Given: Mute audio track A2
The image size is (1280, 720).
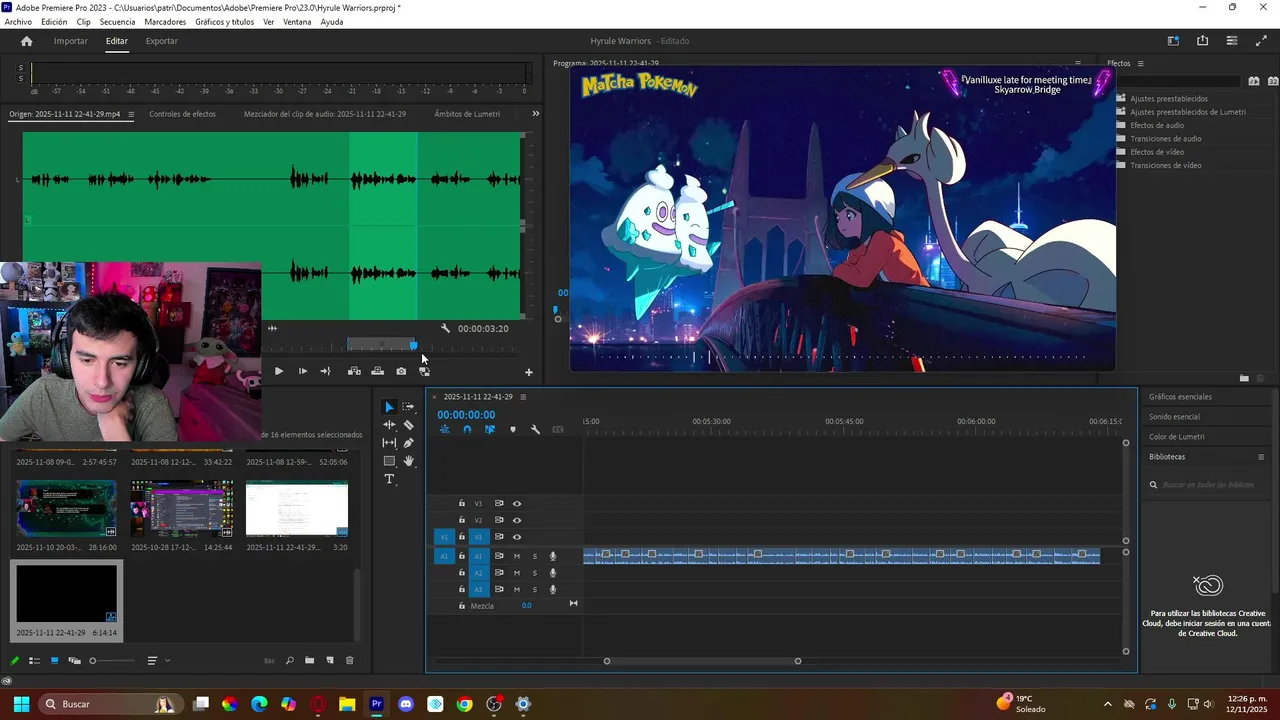Looking at the screenshot, I should point(517,573).
